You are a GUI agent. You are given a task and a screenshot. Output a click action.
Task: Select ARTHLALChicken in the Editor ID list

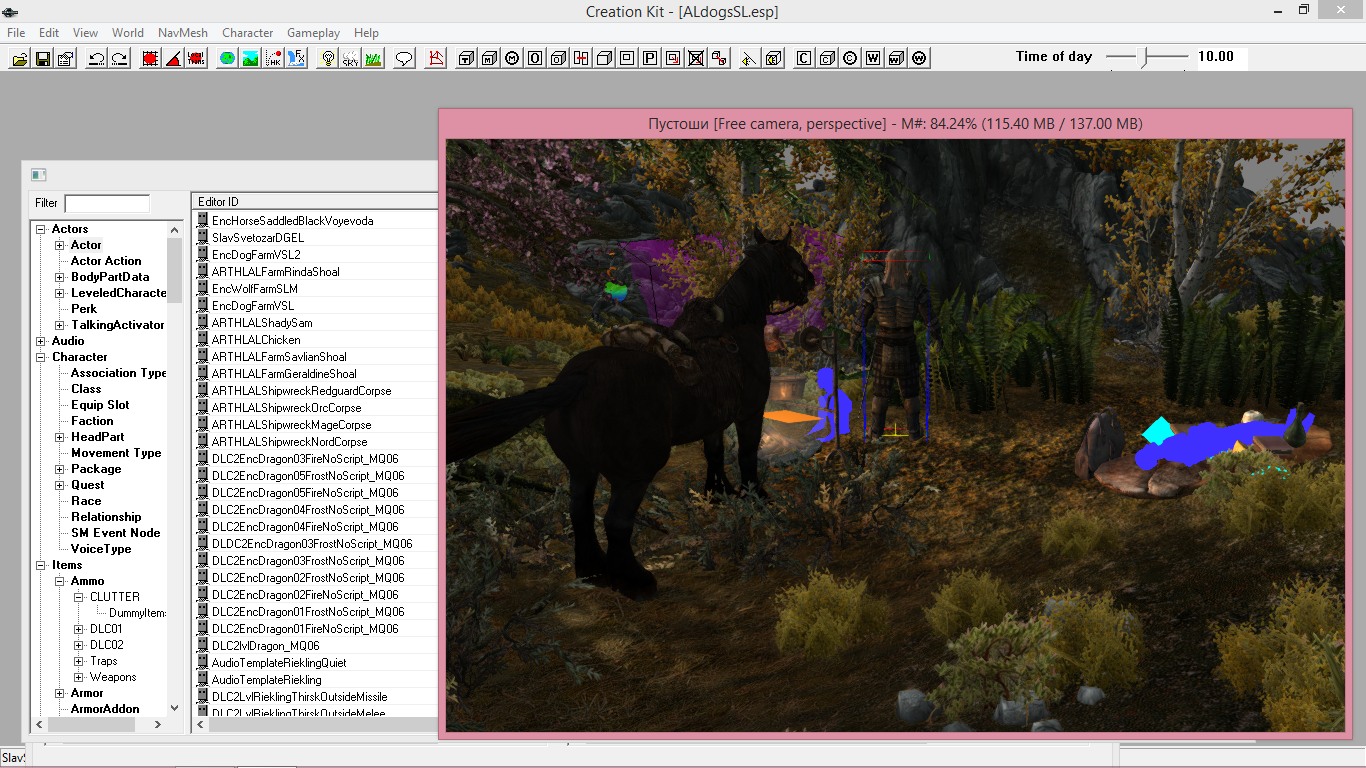point(256,340)
